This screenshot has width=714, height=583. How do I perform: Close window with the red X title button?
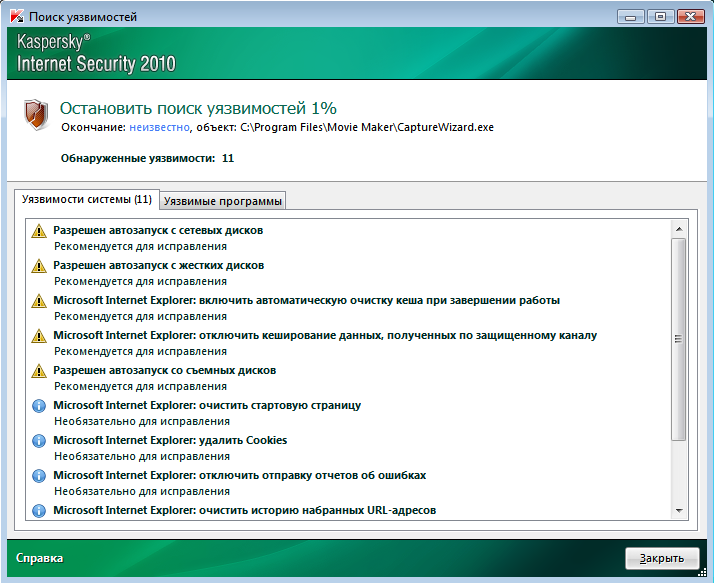(691, 17)
